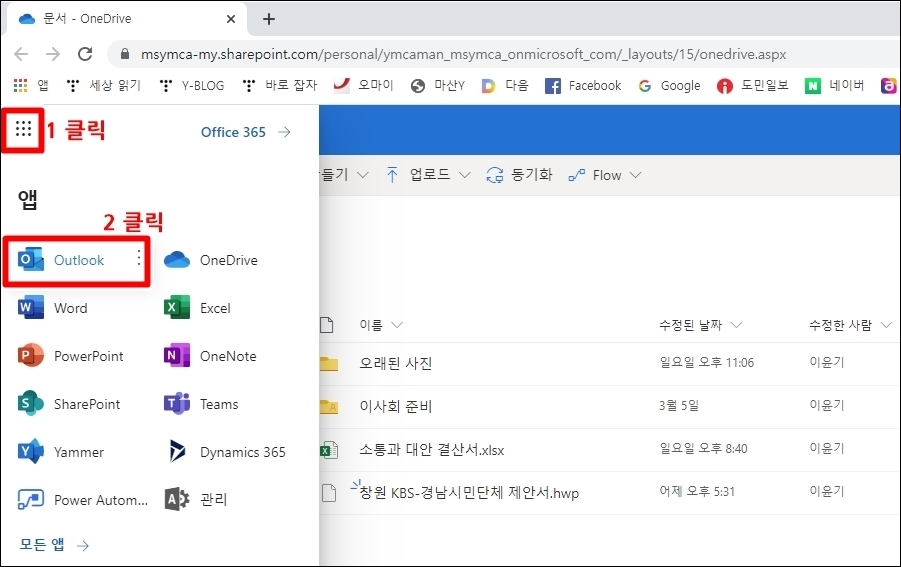Viewport: 901px width, 567px height.
Task: Click the 오래된 사진 folder icon
Action: tap(329, 364)
